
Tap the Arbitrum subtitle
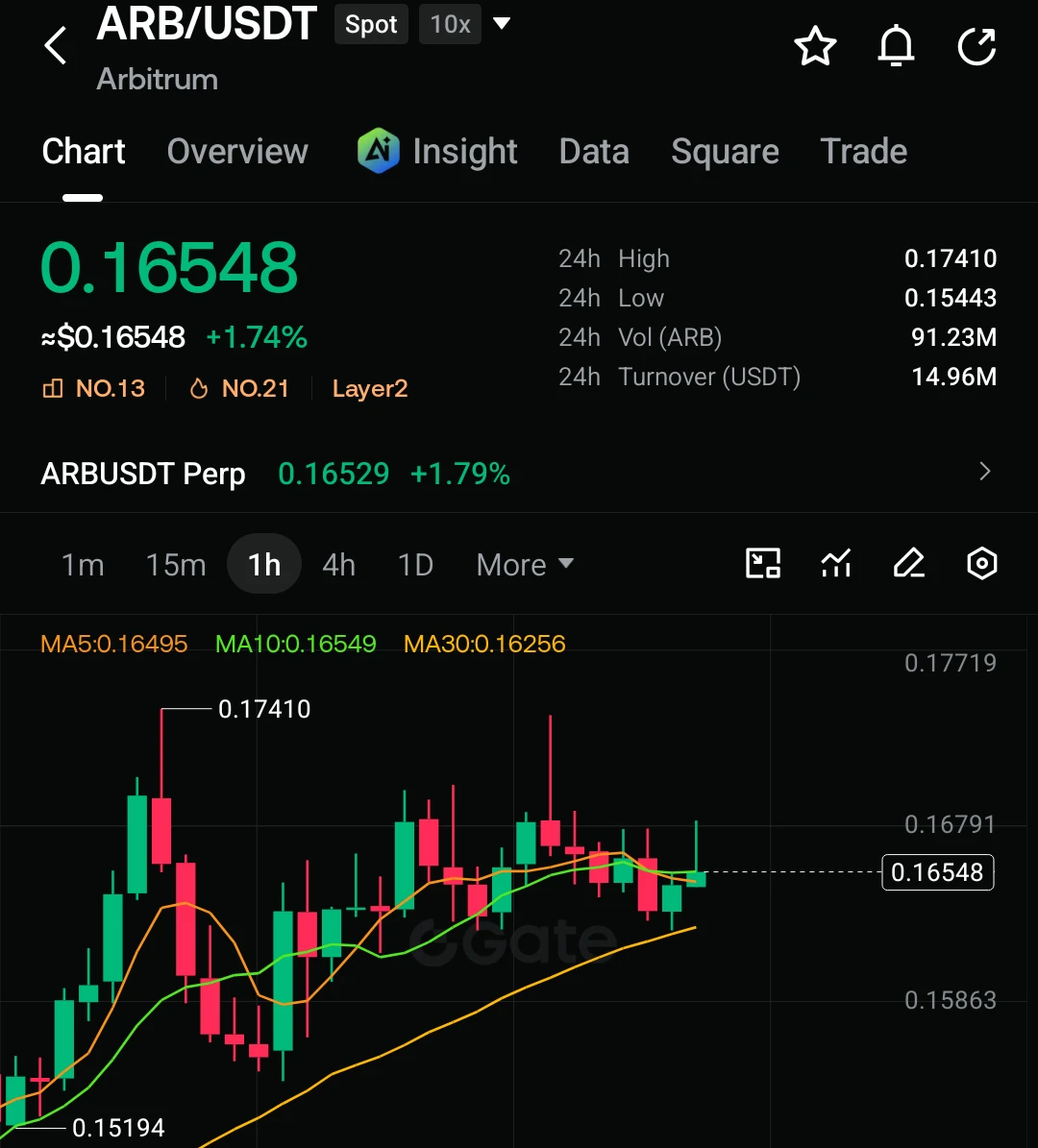pyautogui.click(x=158, y=79)
